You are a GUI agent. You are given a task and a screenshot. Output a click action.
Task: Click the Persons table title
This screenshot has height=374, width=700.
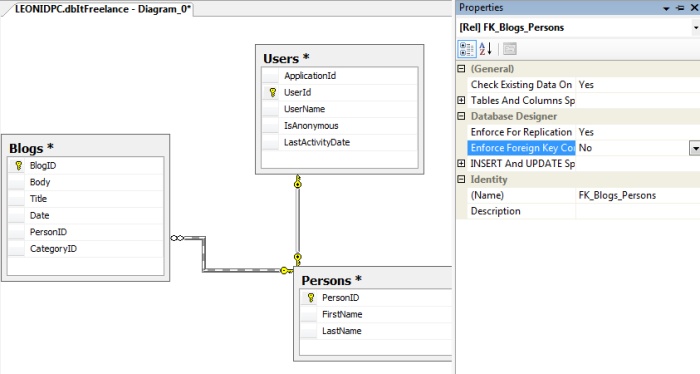[x=331, y=280]
